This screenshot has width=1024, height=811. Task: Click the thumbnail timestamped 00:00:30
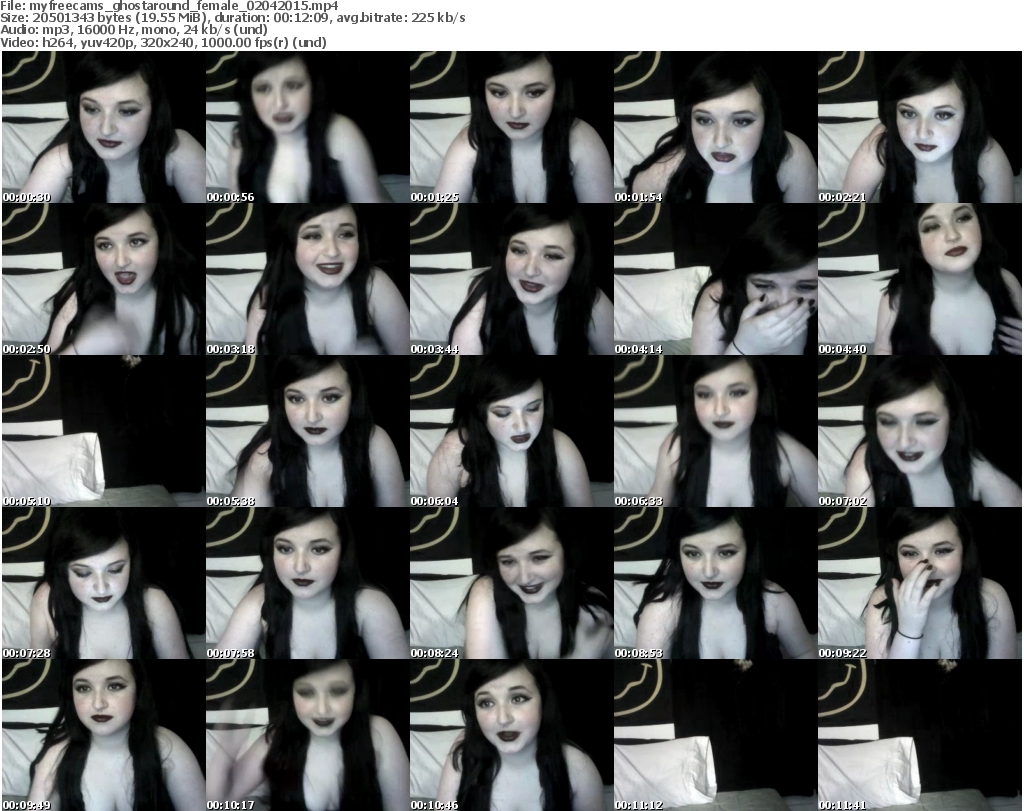pyautogui.click(x=103, y=127)
